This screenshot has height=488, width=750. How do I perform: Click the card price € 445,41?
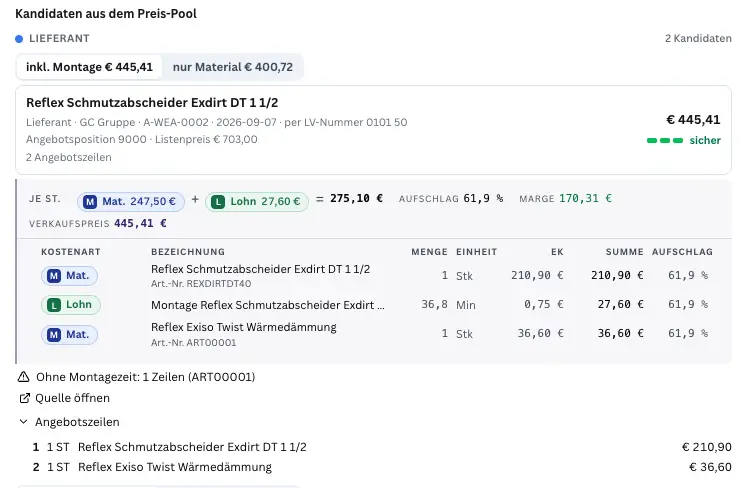coord(693,120)
